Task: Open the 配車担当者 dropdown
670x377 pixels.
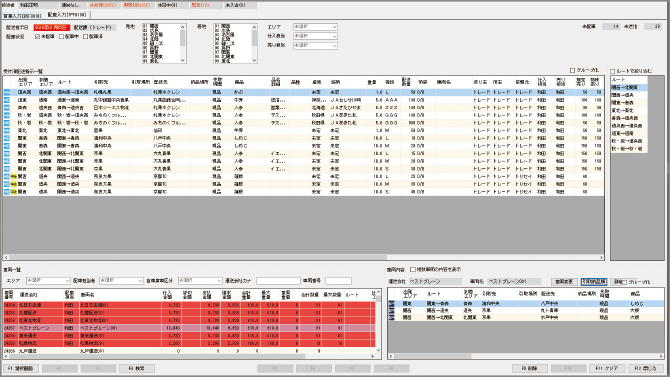Action: click(x=121, y=281)
